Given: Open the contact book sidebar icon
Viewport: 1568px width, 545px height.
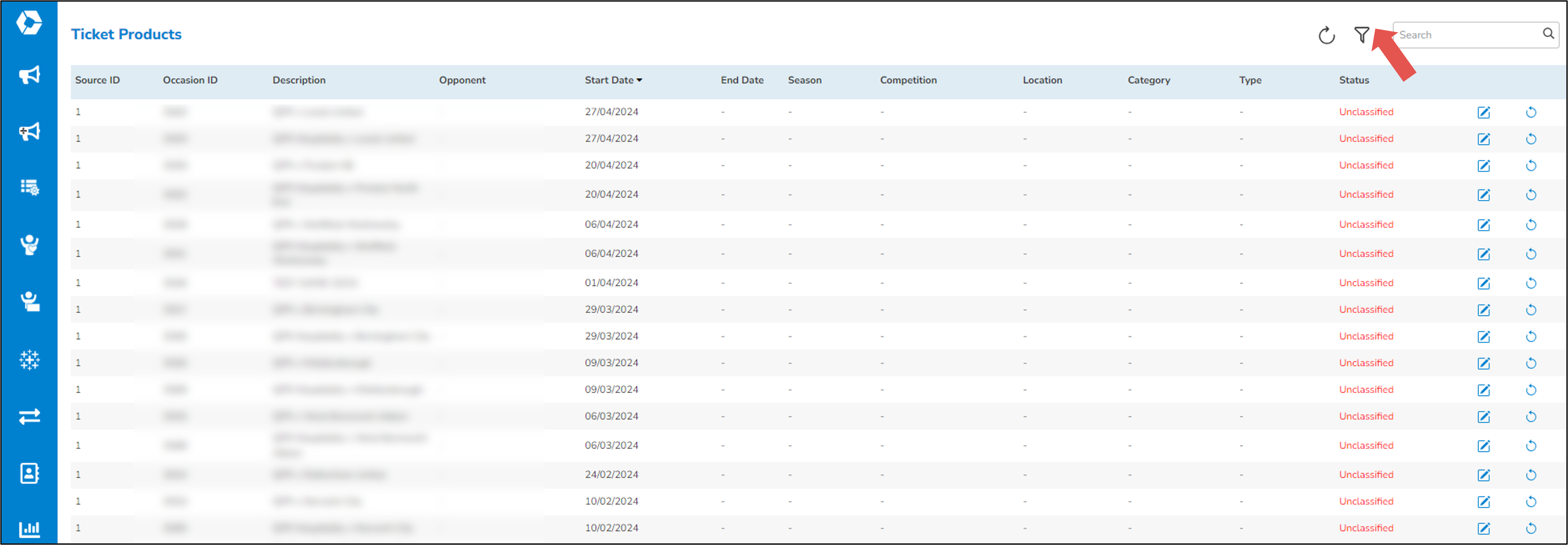Looking at the screenshot, I should click(x=29, y=473).
